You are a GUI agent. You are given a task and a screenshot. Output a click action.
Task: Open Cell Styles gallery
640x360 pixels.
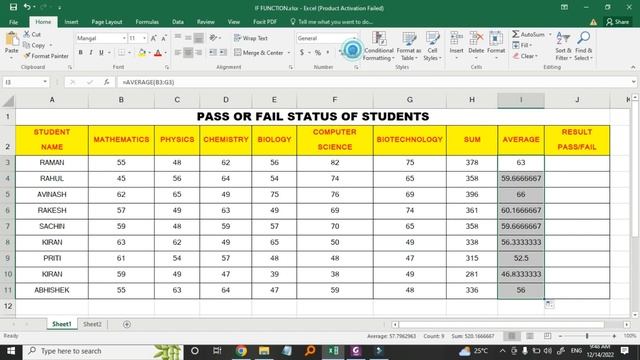click(432, 46)
